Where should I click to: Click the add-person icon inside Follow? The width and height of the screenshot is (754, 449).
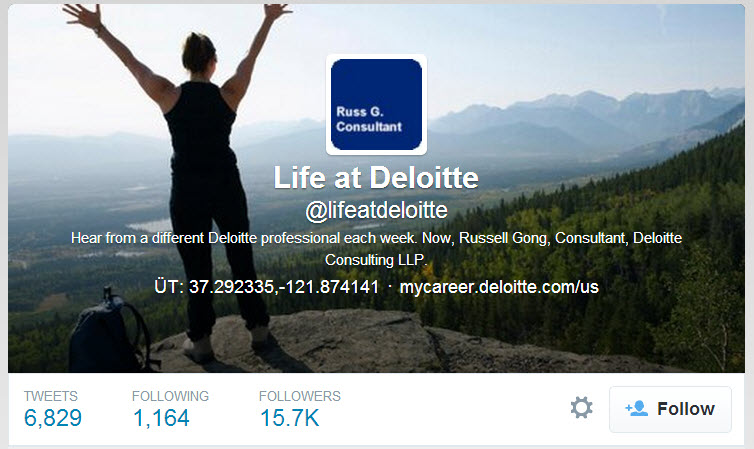tap(636, 409)
